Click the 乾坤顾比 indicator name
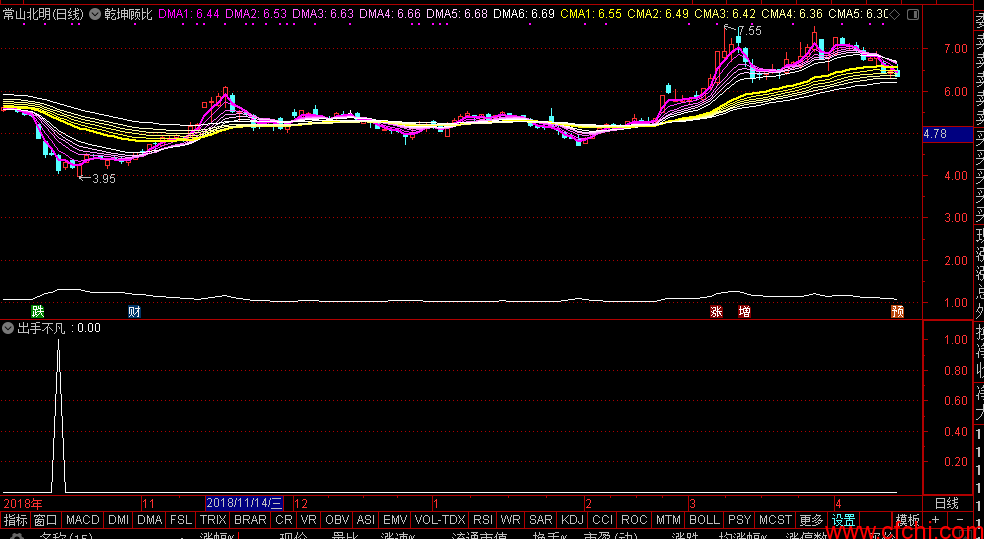Image resolution: width=984 pixels, height=539 pixels. [128, 14]
